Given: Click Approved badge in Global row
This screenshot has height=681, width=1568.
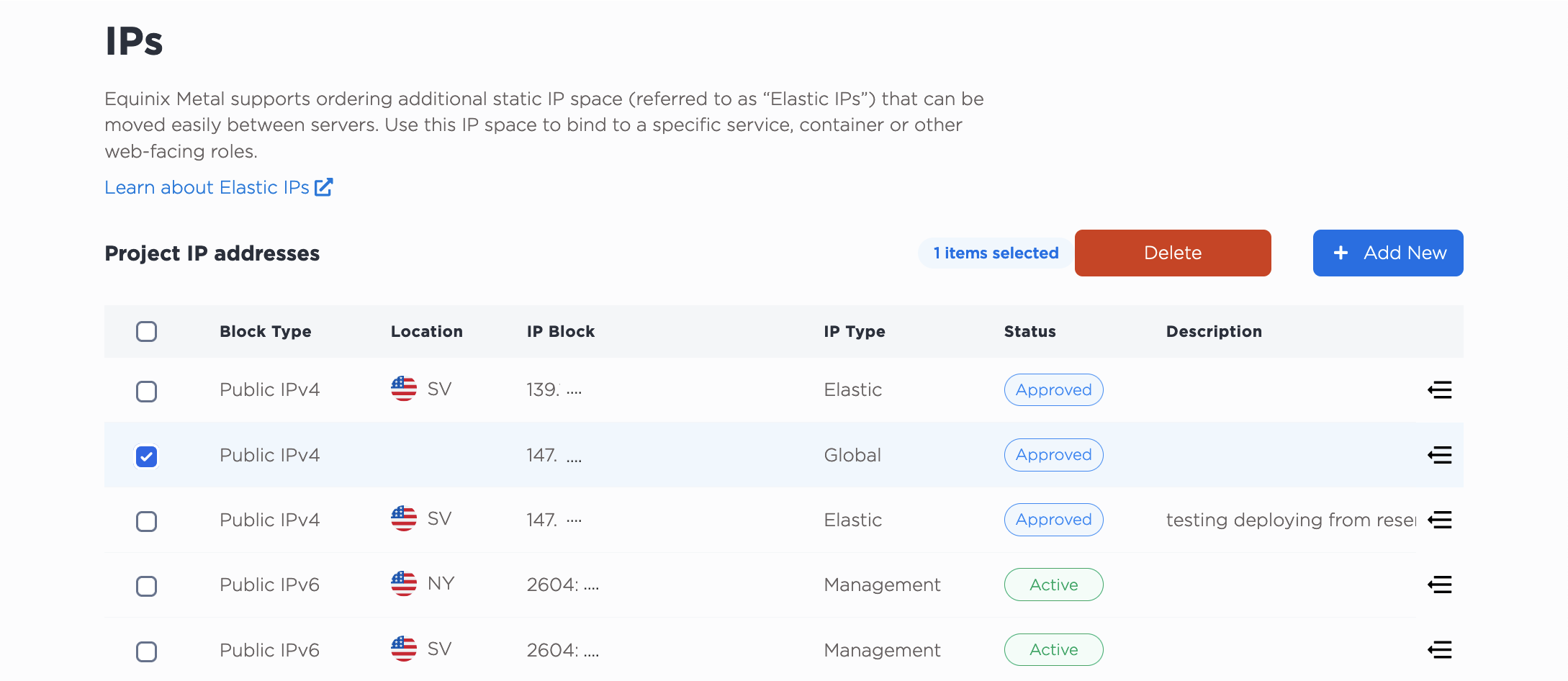Looking at the screenshot, I should (1054, 455).
